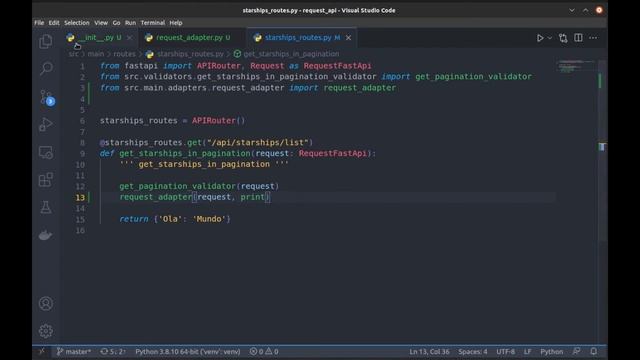Open the feedback icon in status bar

pyautogui.click(x=576, y=351)
